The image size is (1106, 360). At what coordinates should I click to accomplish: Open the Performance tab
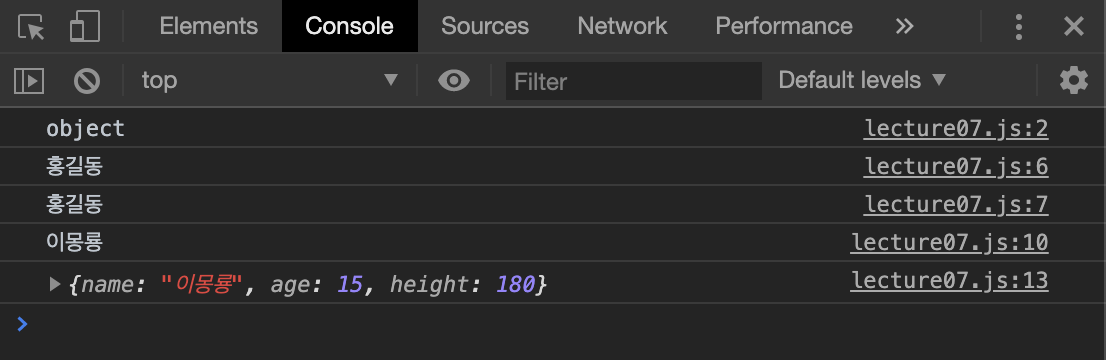[784, 26]
